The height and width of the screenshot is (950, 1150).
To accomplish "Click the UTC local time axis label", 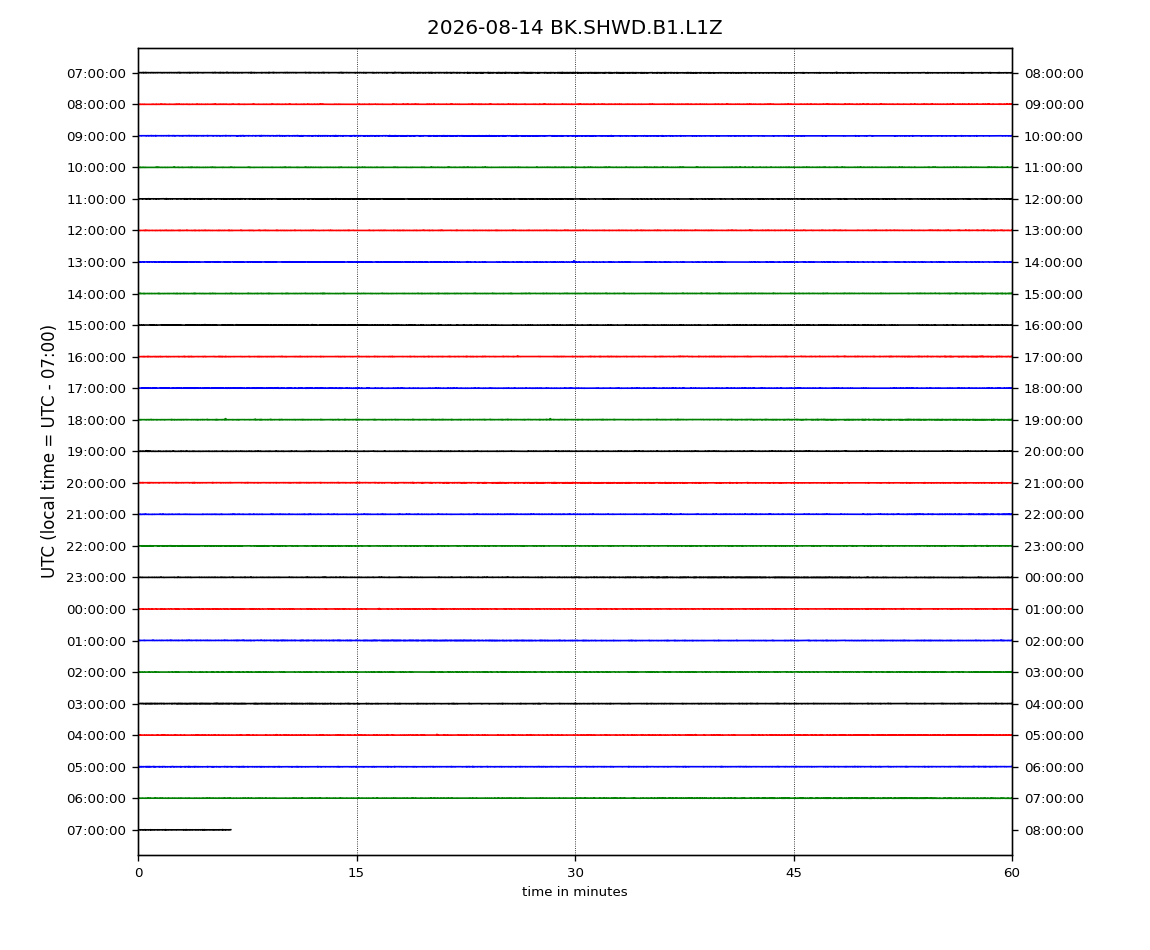I will (x=48, y=452).
